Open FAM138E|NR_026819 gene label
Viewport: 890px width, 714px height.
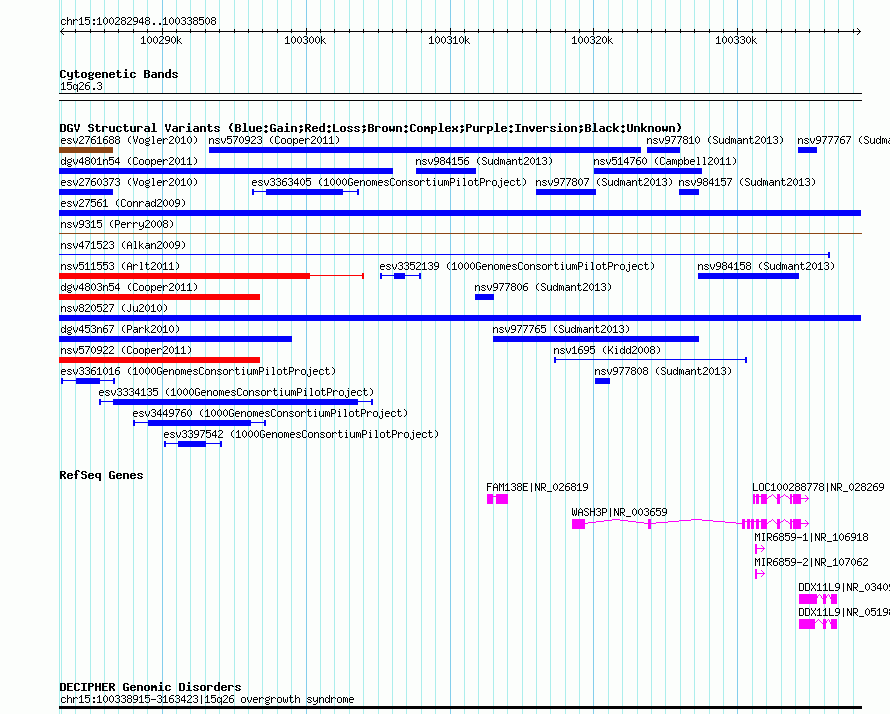pos(537,487)
